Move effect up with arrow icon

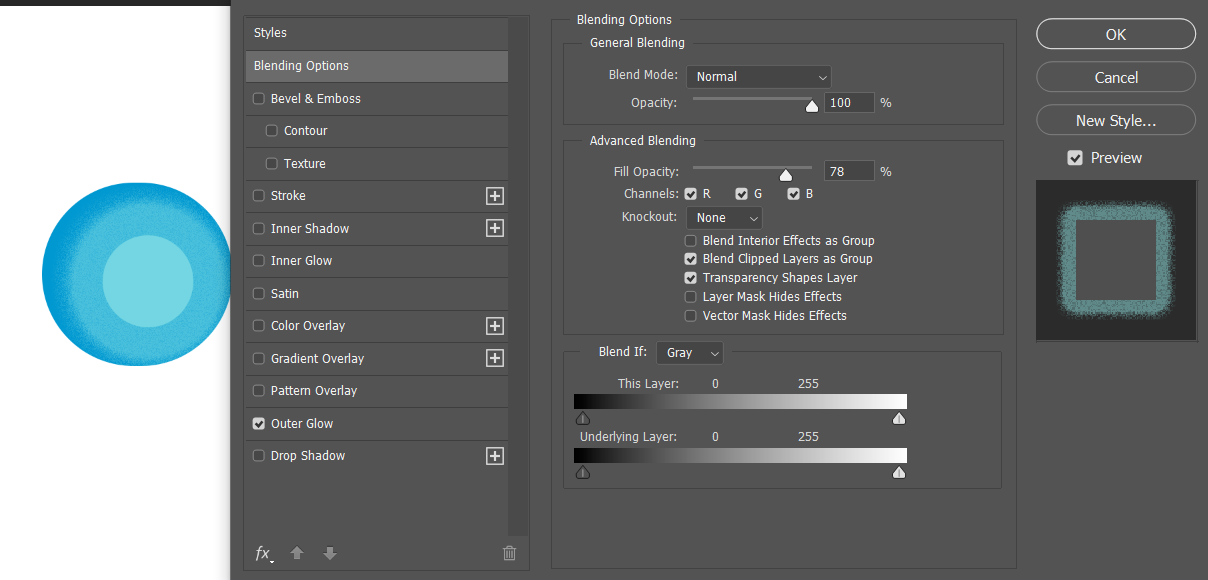tap(297, 553)
